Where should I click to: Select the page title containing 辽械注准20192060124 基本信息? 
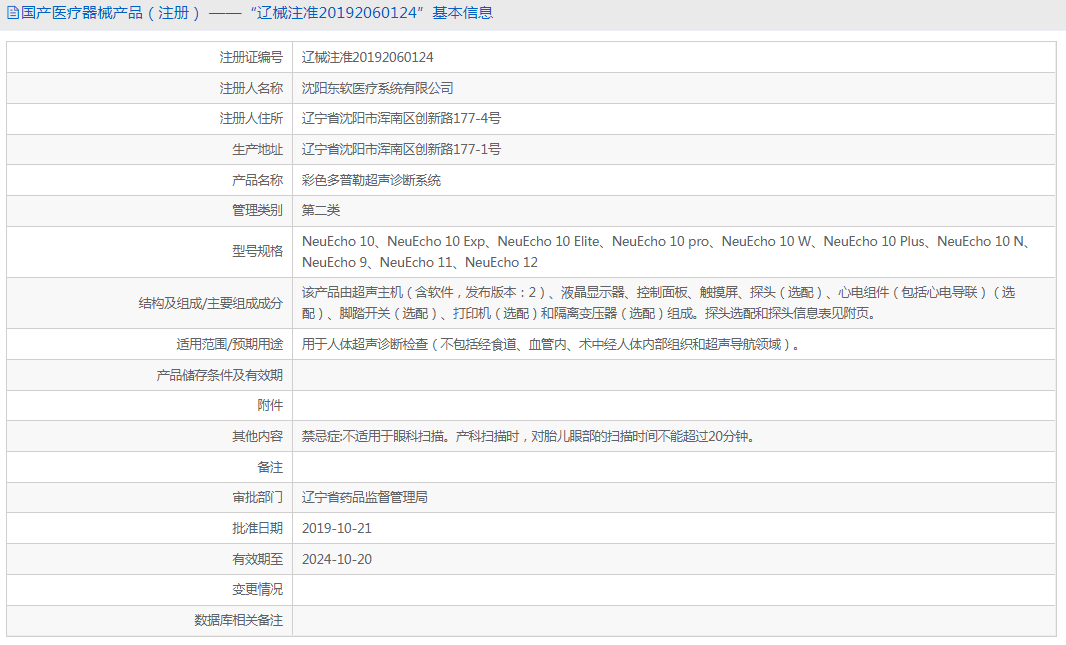[x=257, y=13]
